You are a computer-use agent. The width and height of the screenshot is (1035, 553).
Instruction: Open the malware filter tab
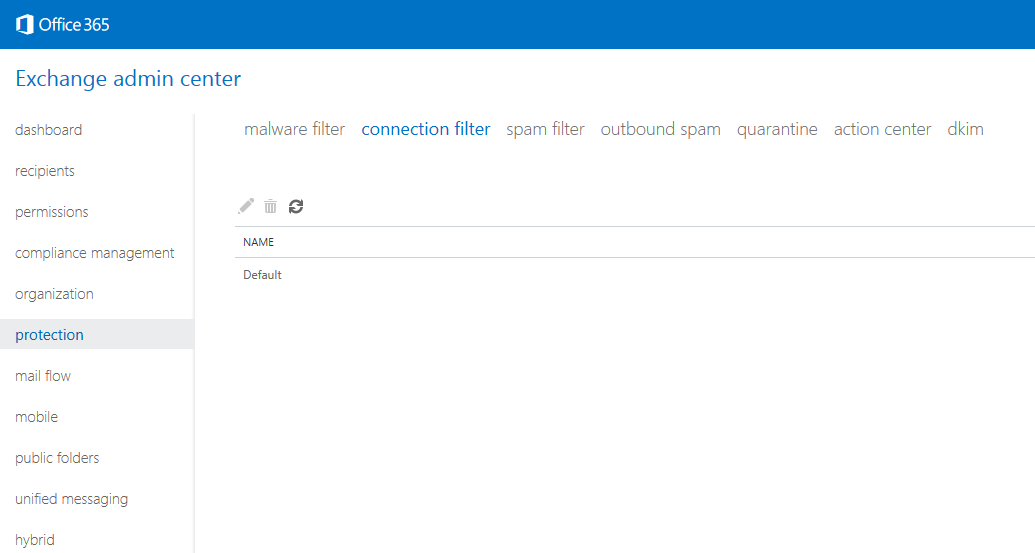294,129
